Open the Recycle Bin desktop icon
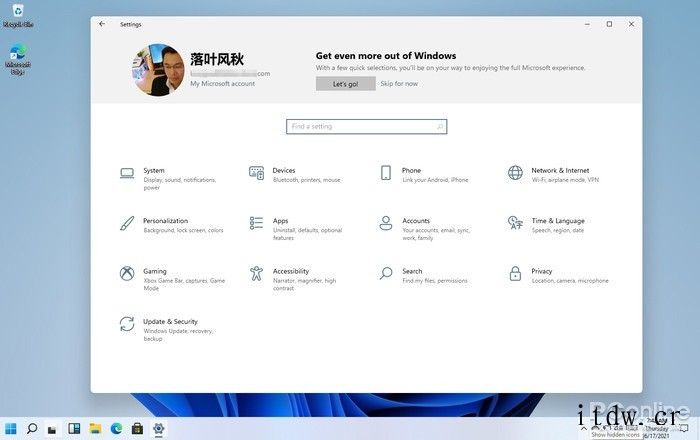The width and height of the screenshot is (700, 440). tap(17, 14)
